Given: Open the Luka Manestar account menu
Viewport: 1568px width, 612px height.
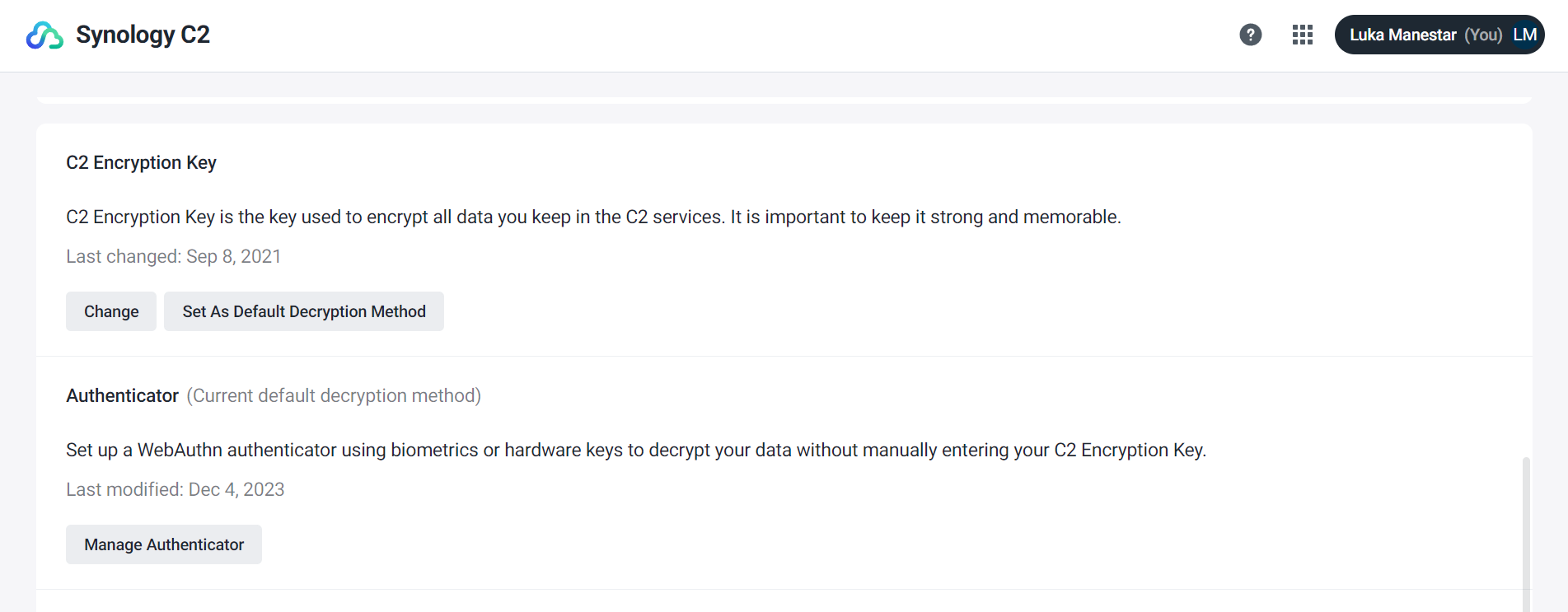Looking at the screenshot, I should pos(1439,35).
